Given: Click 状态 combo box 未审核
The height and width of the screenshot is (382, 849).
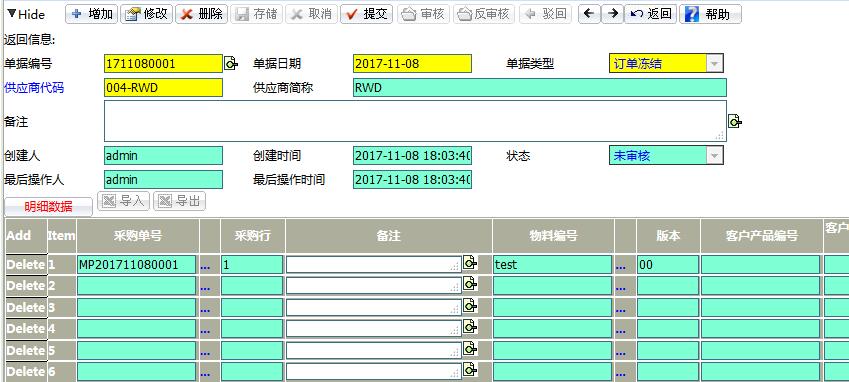Looking at the screenshot, I should pyautogui.click(x=666, y=156).
